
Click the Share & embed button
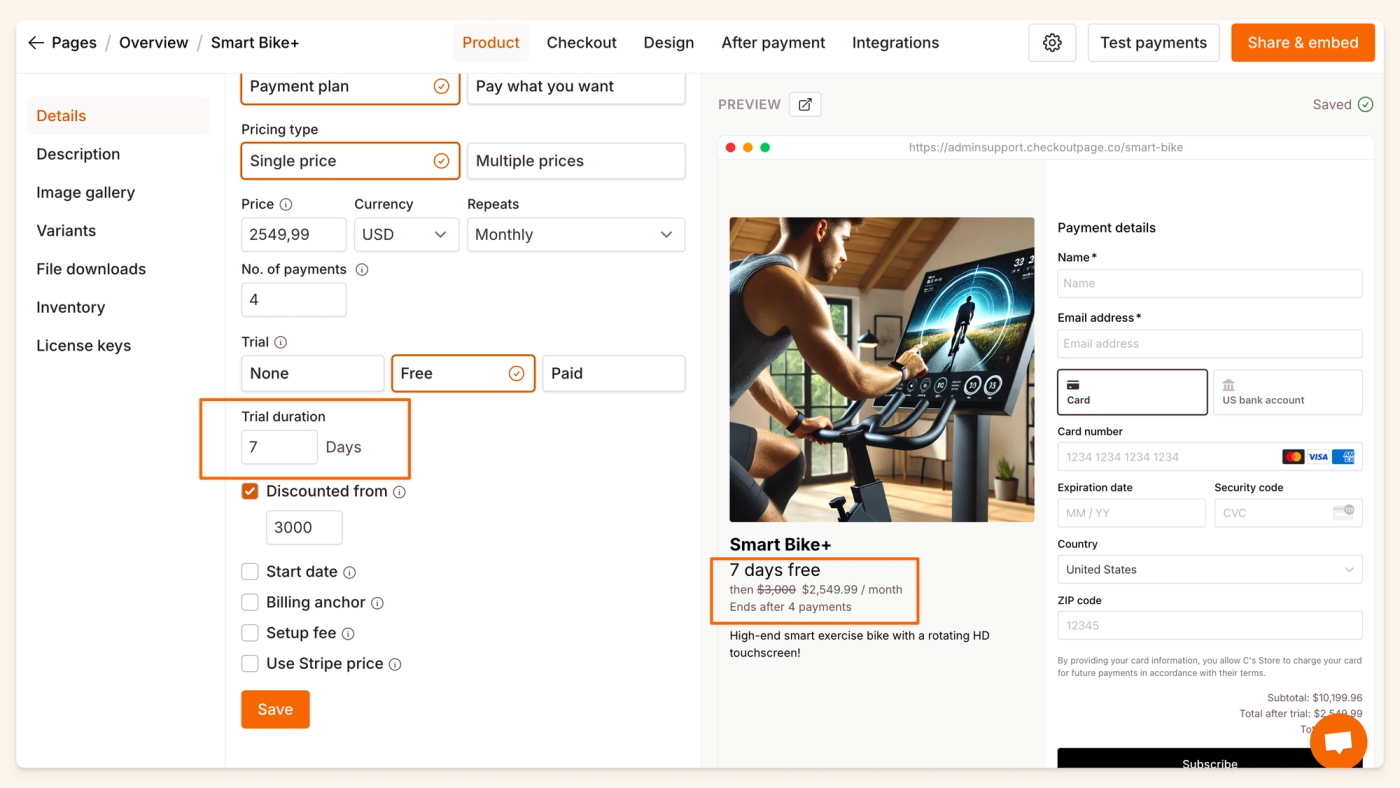click(x=1303, y=43)
